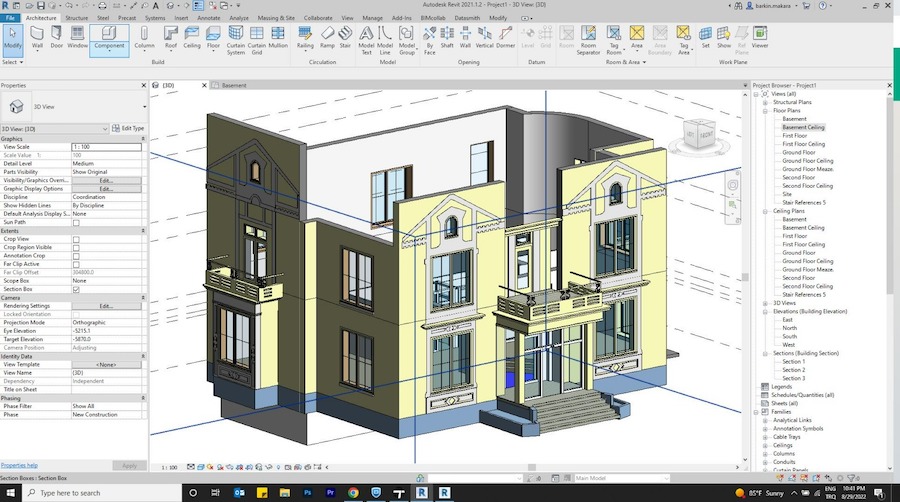Screen dimensions: 900x502
Task: Click the Edit Type button
Action: pos(128,129)
